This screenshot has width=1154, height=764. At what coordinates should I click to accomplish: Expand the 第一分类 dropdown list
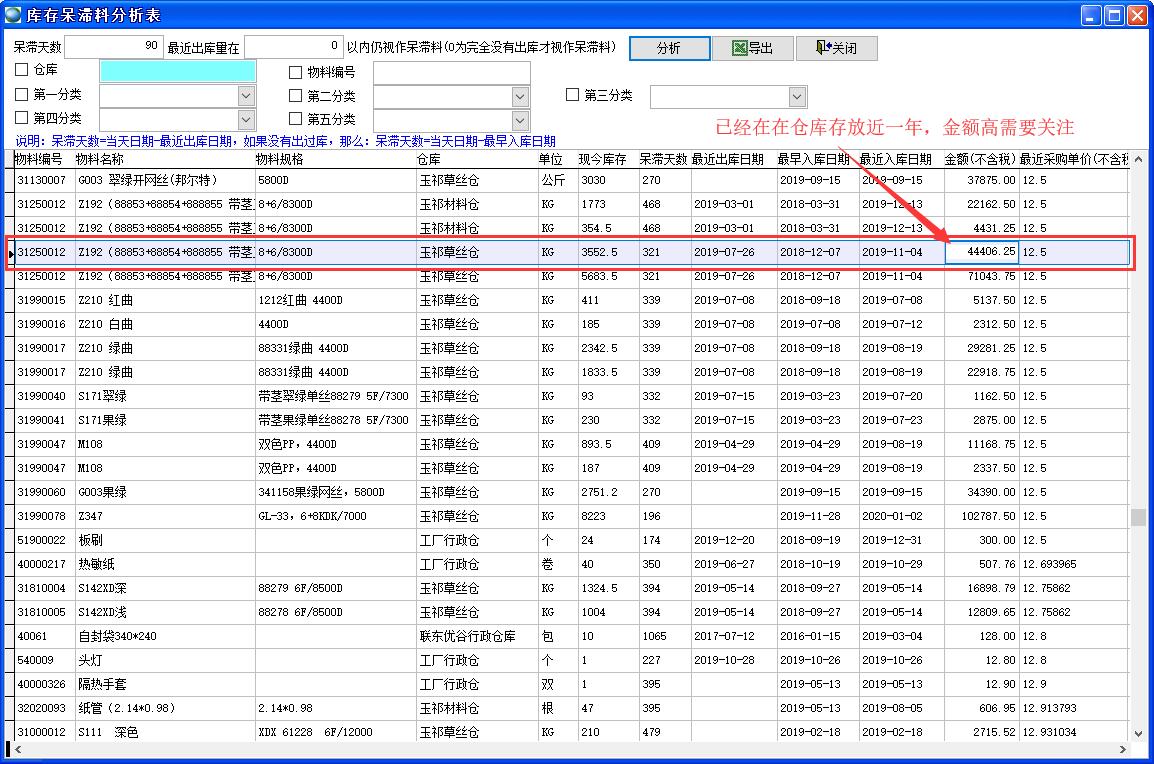[246, 96]
